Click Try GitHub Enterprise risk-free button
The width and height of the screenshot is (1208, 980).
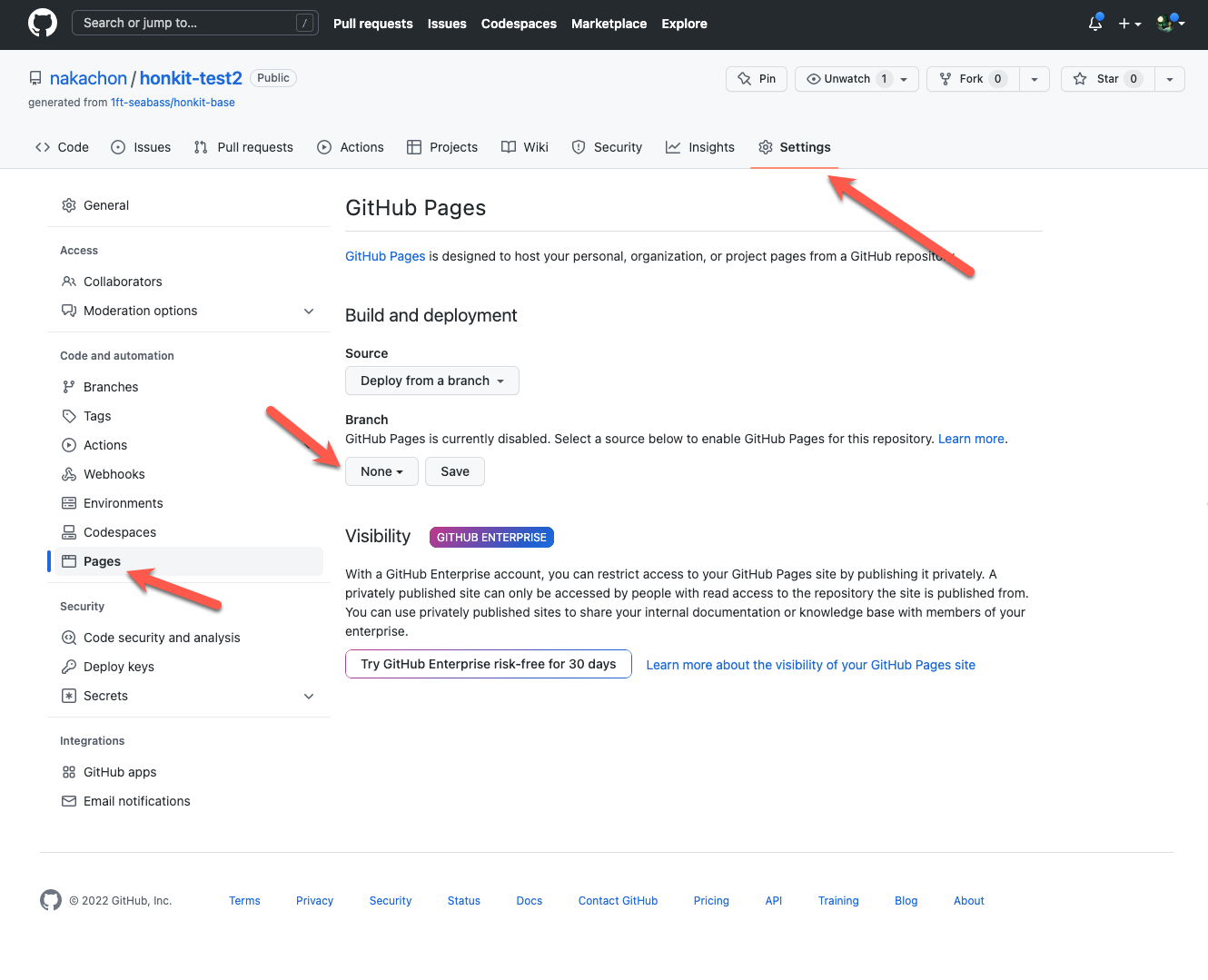pos(489,664)
